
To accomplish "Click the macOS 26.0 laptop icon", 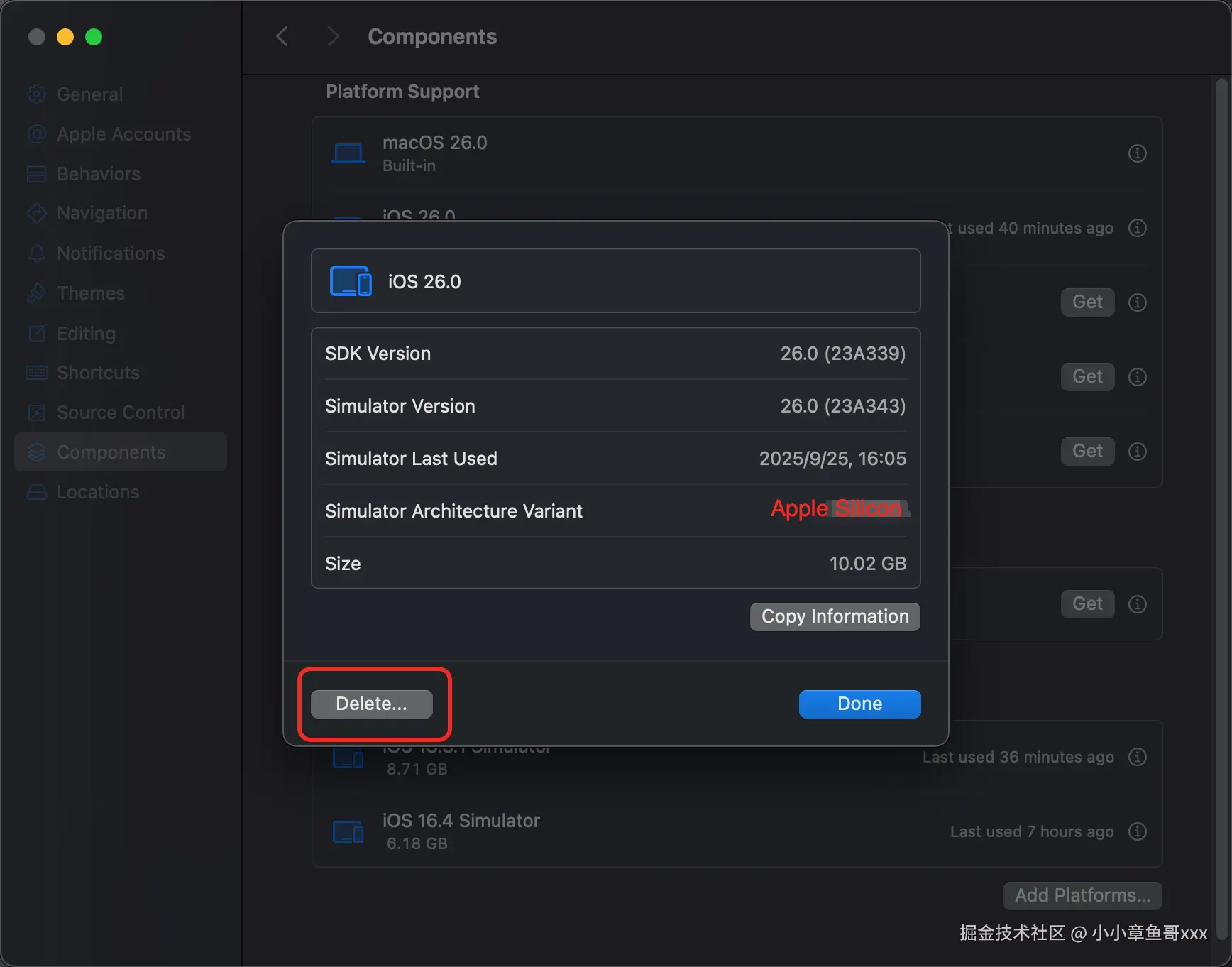I will click(348, 153).
